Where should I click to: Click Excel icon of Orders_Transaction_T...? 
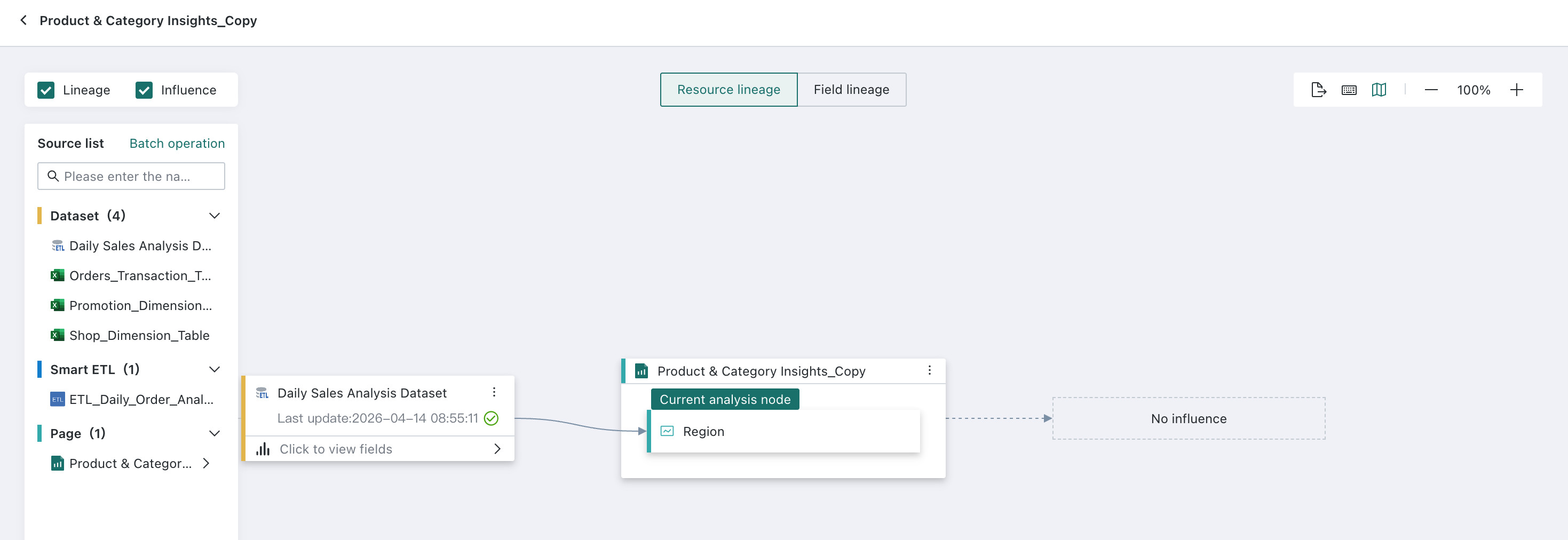pyautogui.click(x=57, y=276)
